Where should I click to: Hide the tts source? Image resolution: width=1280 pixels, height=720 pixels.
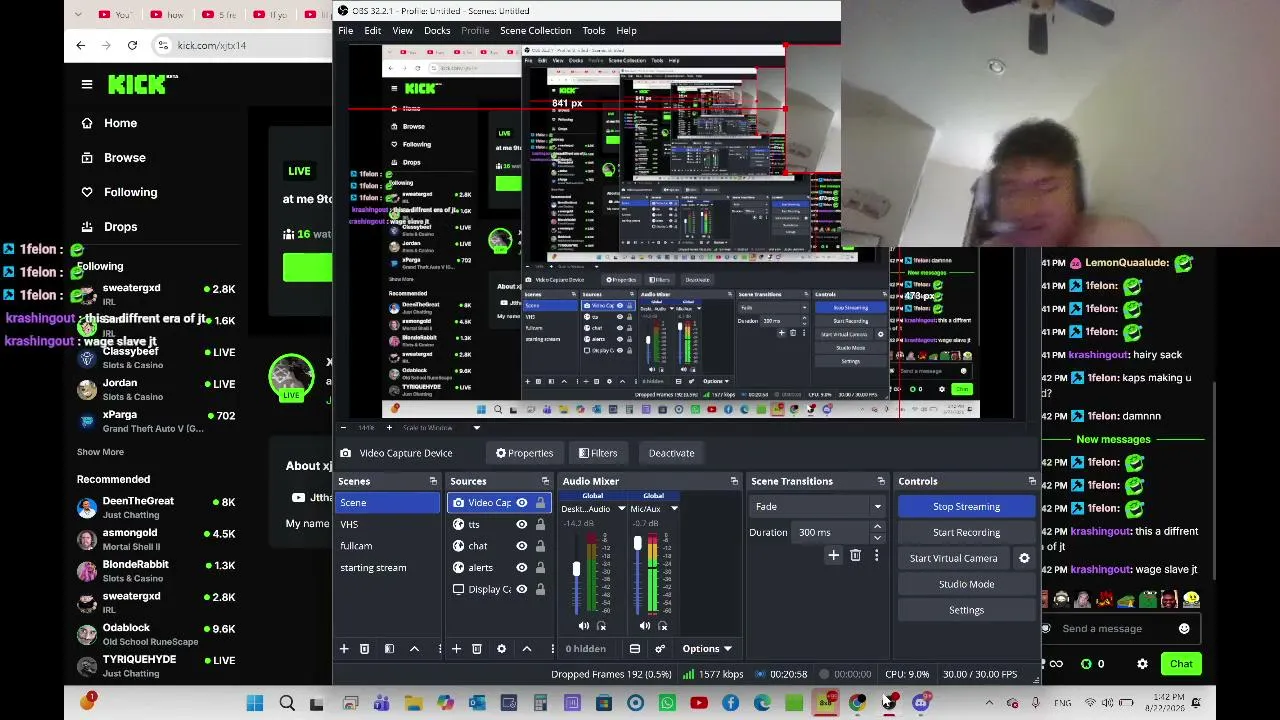pyautogui.click(x=521, y=525)
